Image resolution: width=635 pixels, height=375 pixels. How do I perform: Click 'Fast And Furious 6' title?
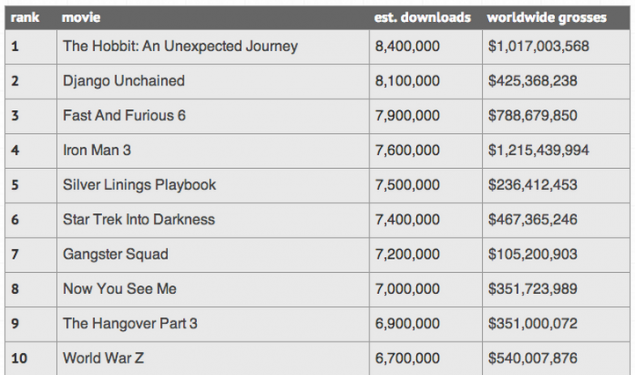[124, 115]
